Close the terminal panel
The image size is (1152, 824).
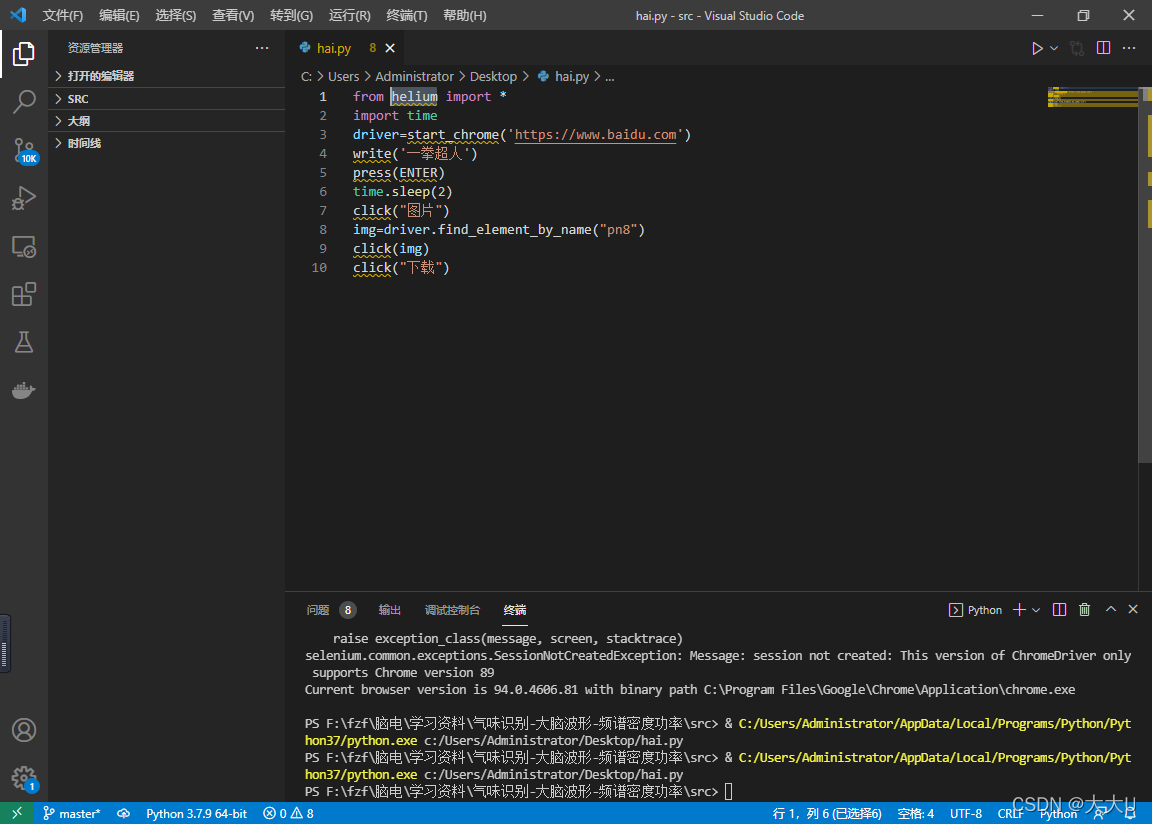point(1133,609)
